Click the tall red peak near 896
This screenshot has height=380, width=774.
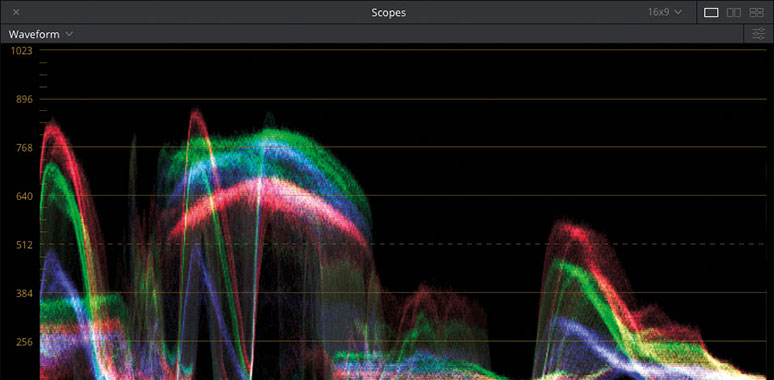(196, 120)
